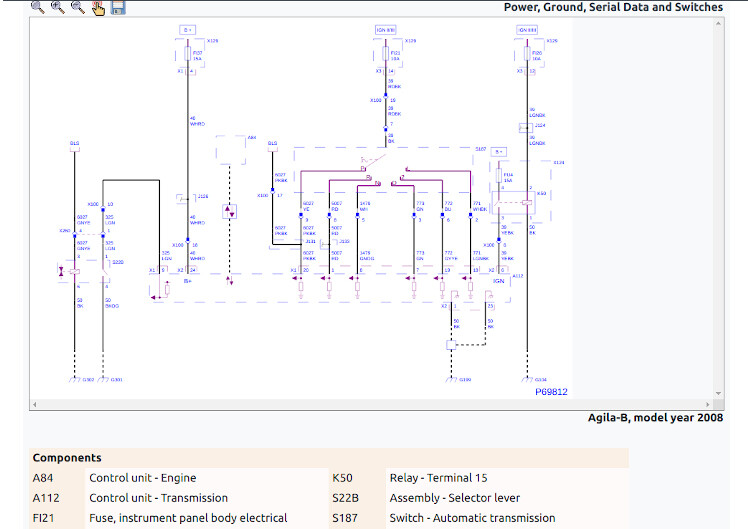The width and height of the screenshot is (748, 529).
Task: Click the 'S187' label in diagram
Action: pyautogui.click(x=480, y=149)
